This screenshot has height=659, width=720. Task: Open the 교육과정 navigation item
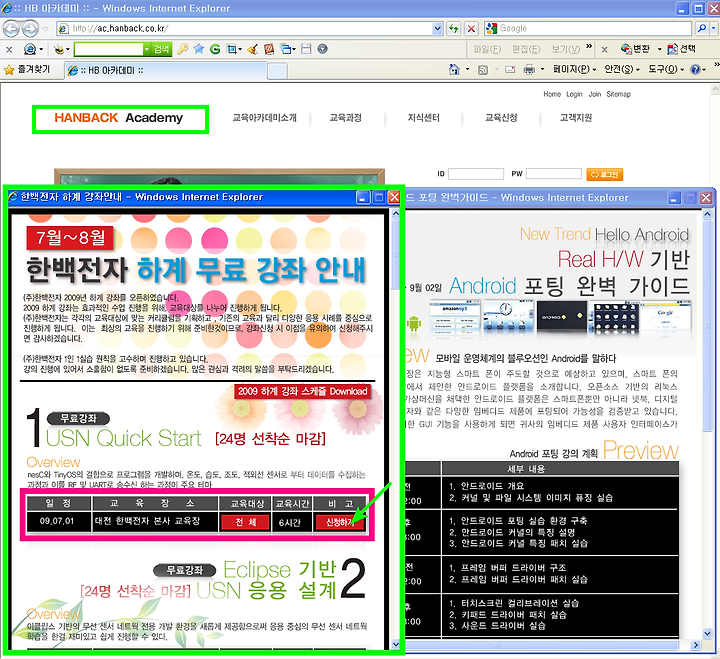(345, 118)
